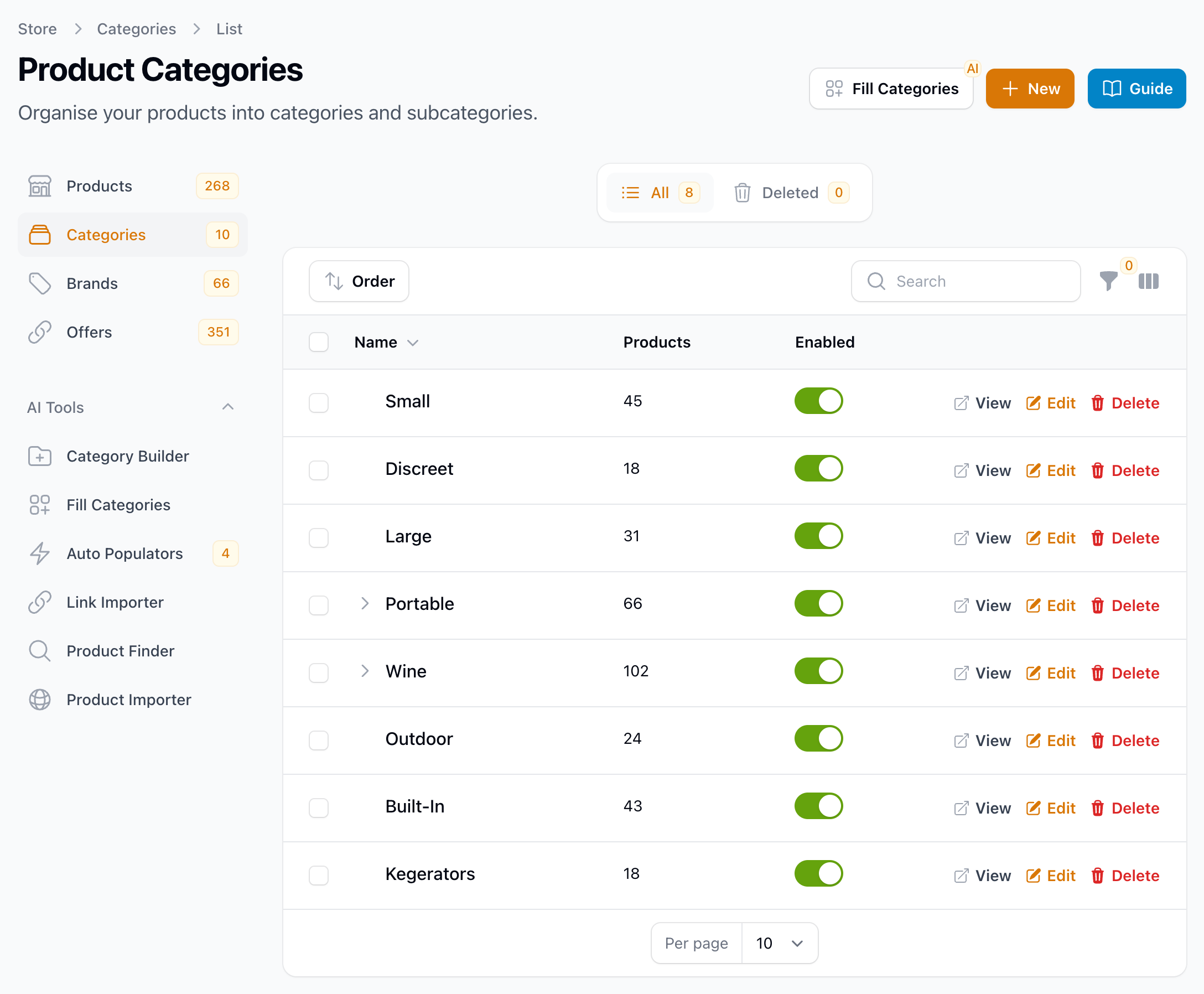Open the column toggle icon
Viewport: 1204px width, 994px height.
coord(1149,281)
